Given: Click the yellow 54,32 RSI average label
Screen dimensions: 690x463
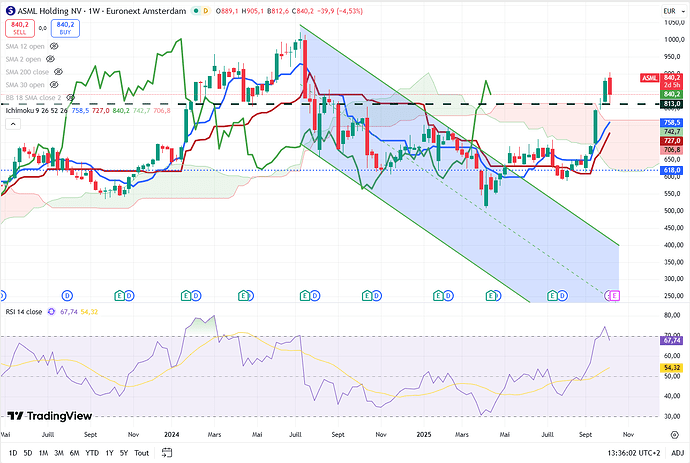Looking at the screenshot, I should coord(671,369).
